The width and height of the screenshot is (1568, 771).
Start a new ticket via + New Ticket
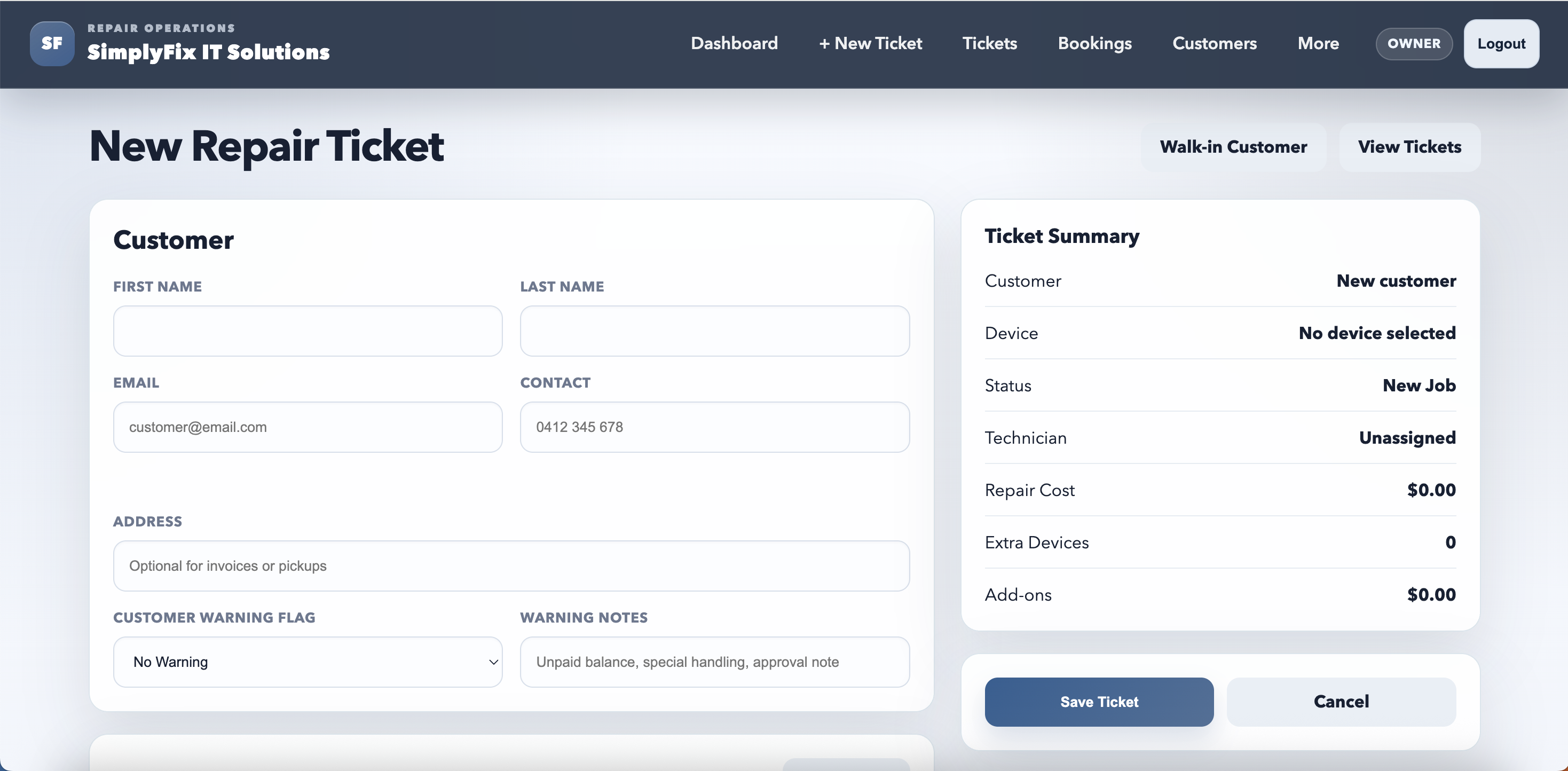tap(870, 43)
